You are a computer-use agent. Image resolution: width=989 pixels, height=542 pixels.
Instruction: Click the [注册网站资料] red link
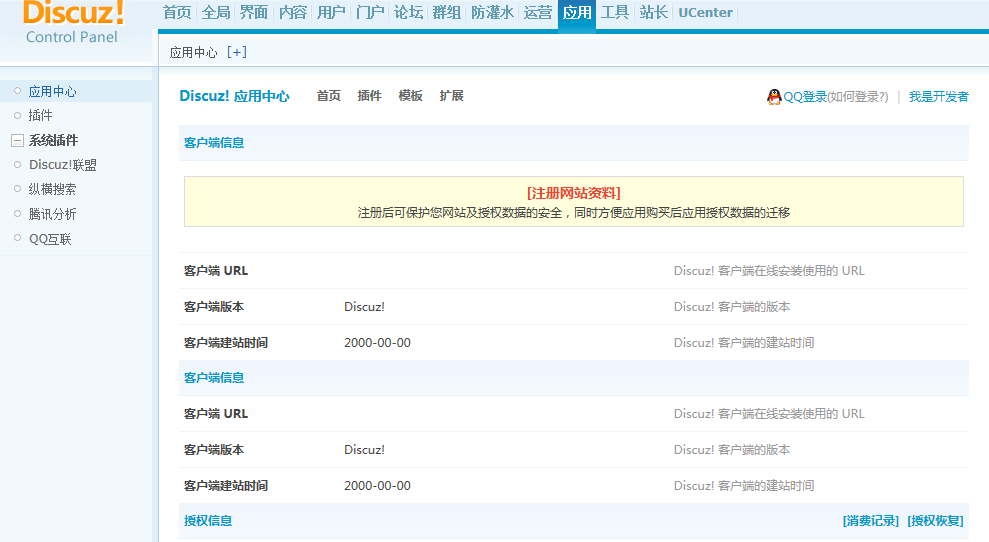click(574, 193)
